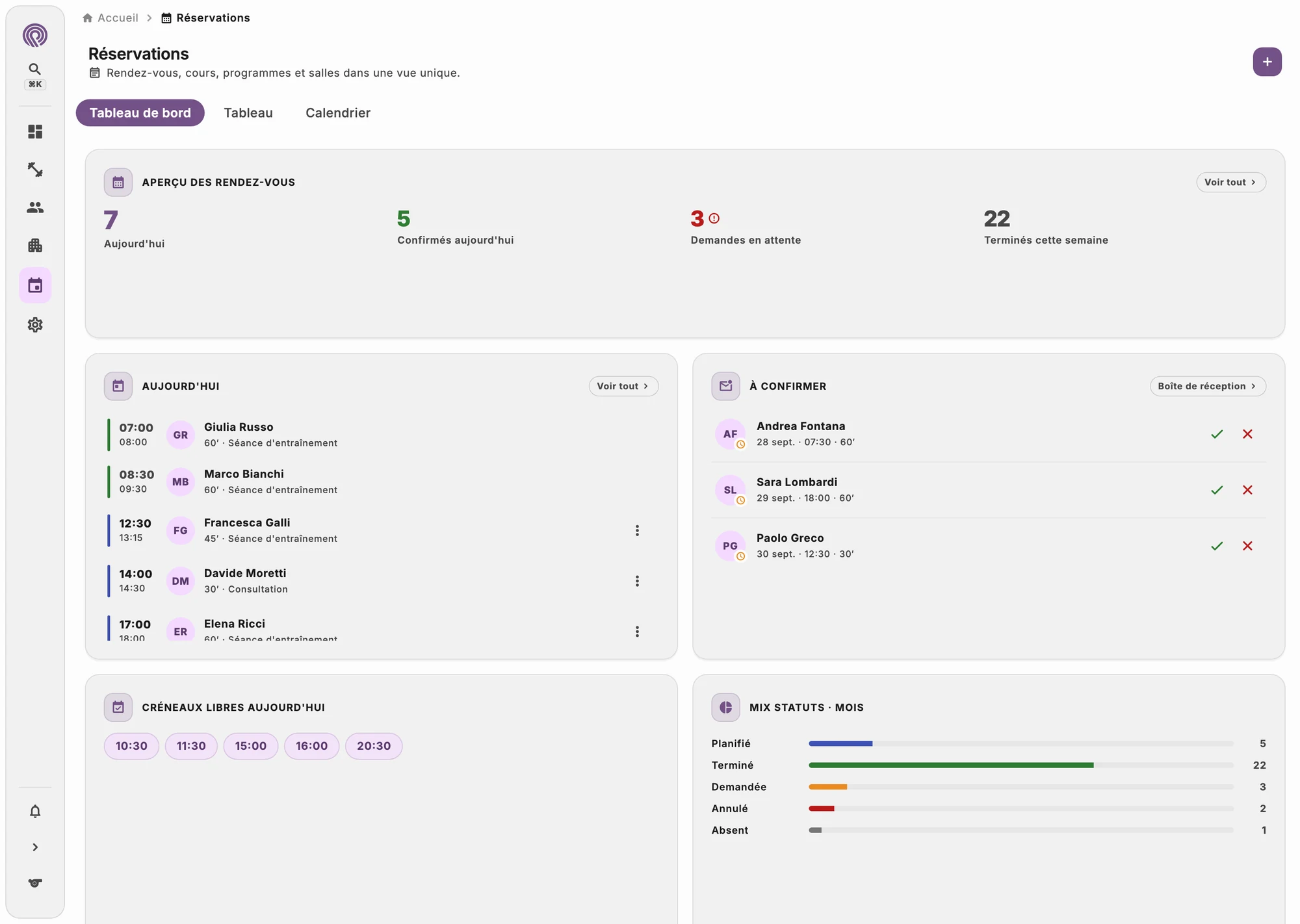Open the clients people icon in the sidebar
1300x924 pixels.
35,207
